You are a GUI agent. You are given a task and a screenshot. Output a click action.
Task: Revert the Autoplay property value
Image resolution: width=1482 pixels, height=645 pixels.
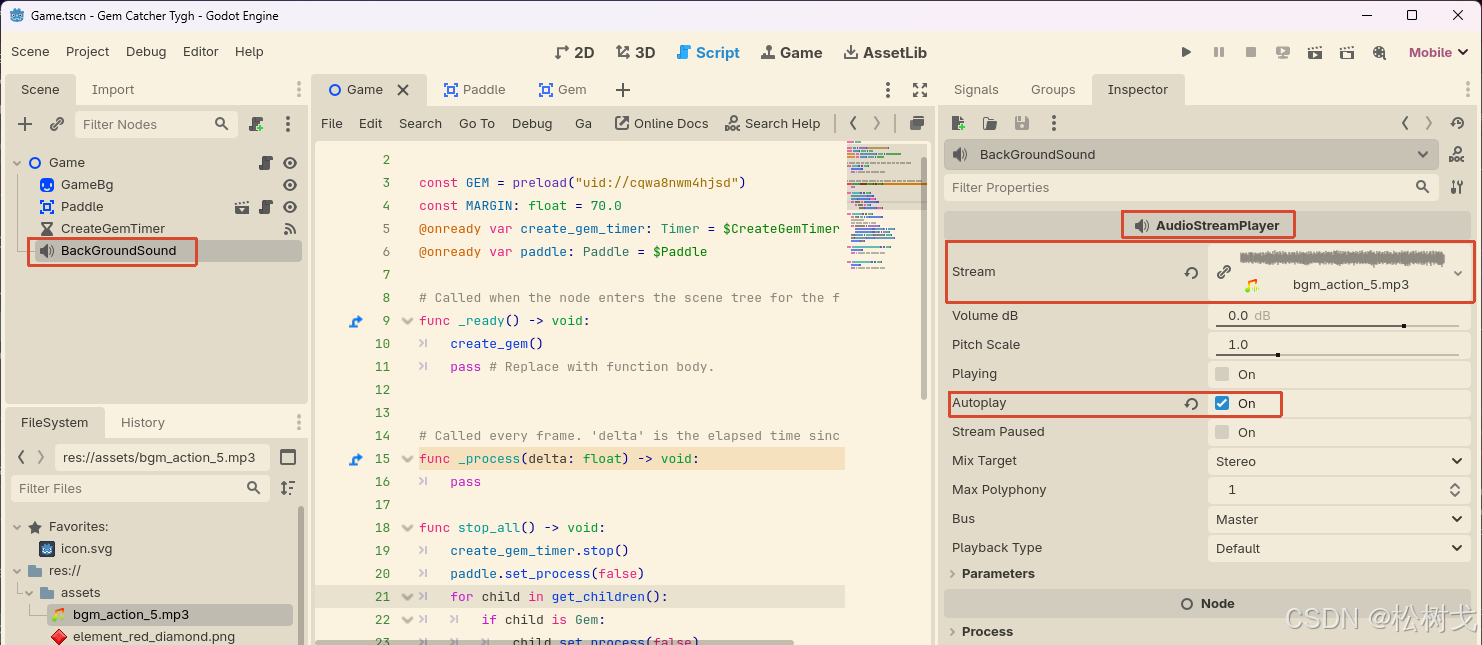pos(1191,404)
